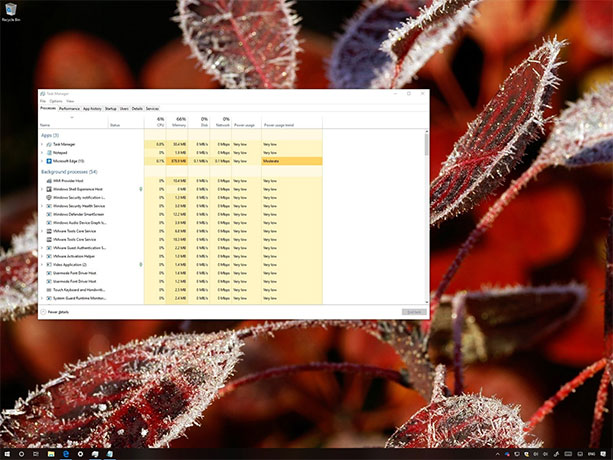Switch to the Users tab
The height and width of the screenshot is (460, 613).
(x=124, y=109)
